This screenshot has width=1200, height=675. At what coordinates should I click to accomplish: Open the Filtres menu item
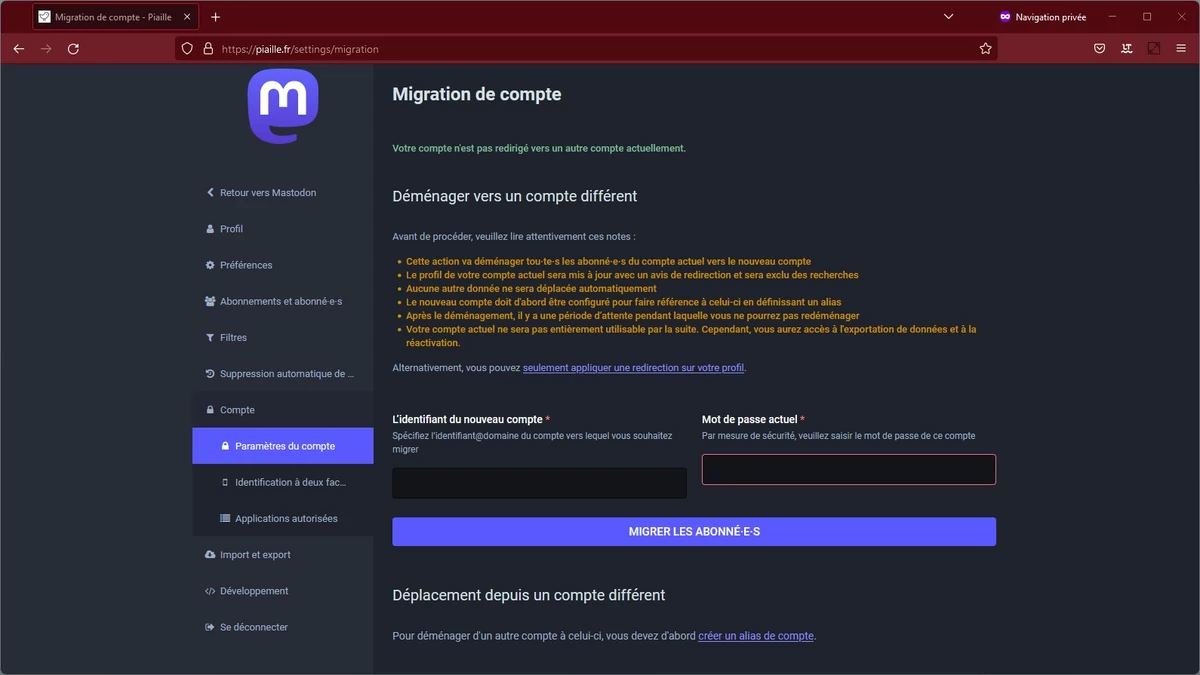click(283, 338)
